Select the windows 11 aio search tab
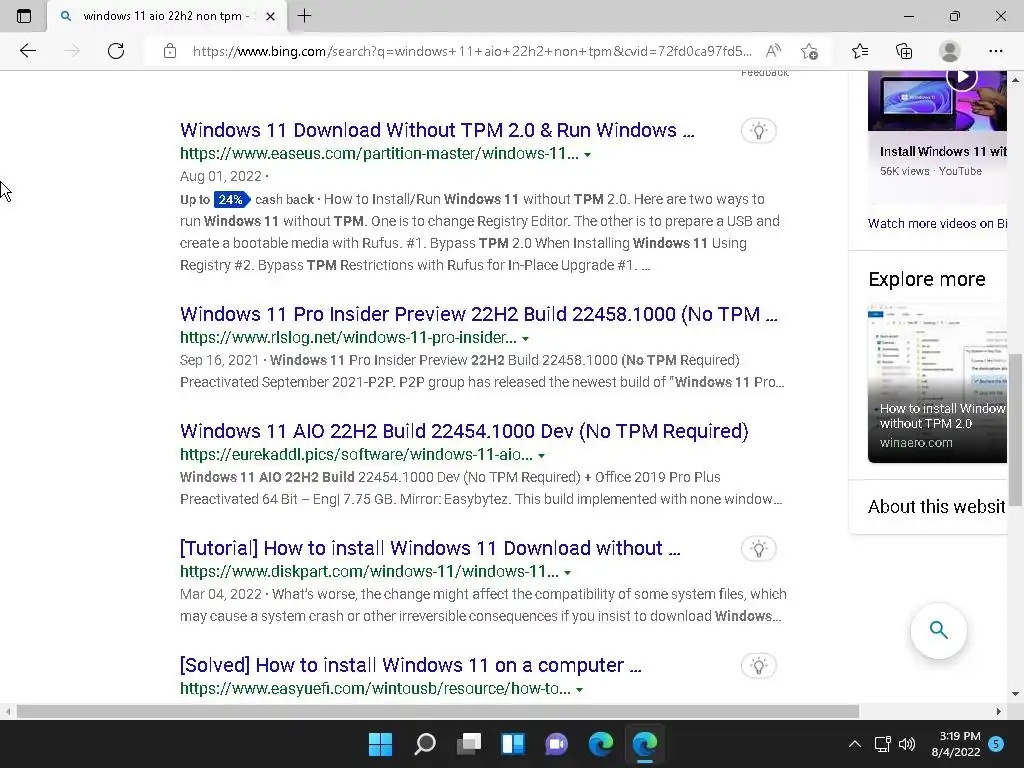The height and width of the screenshot is (768, 1024). (x=167, y=16)
